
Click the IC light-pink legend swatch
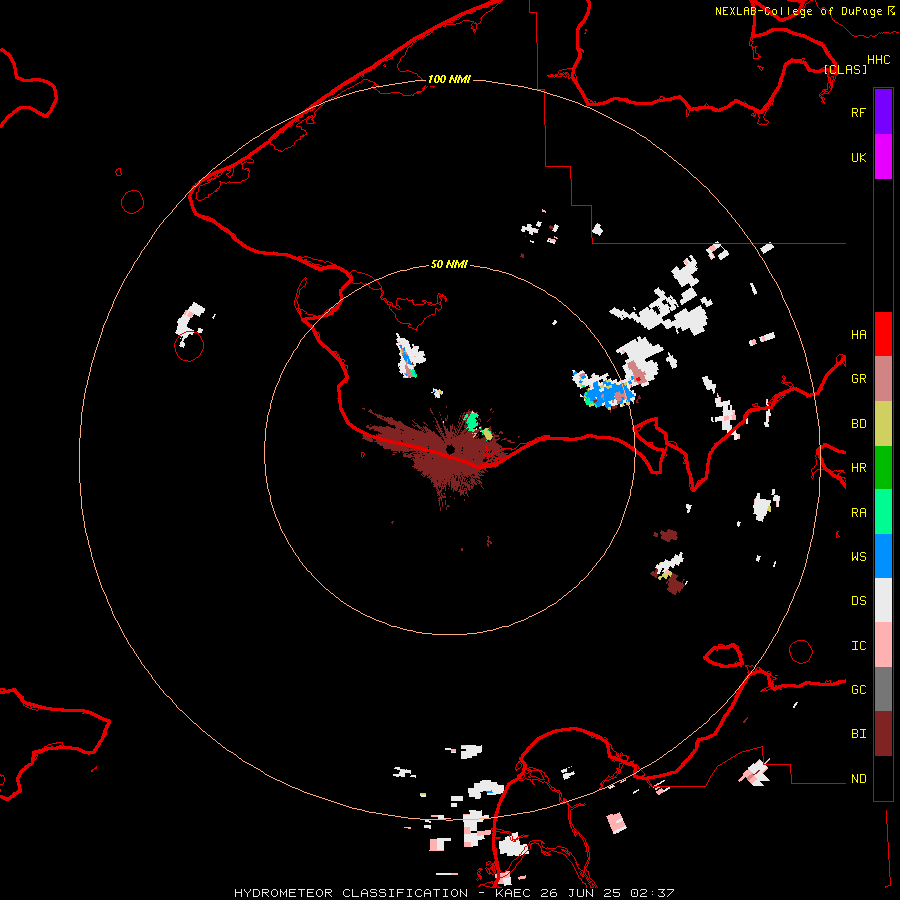point(883,645)
